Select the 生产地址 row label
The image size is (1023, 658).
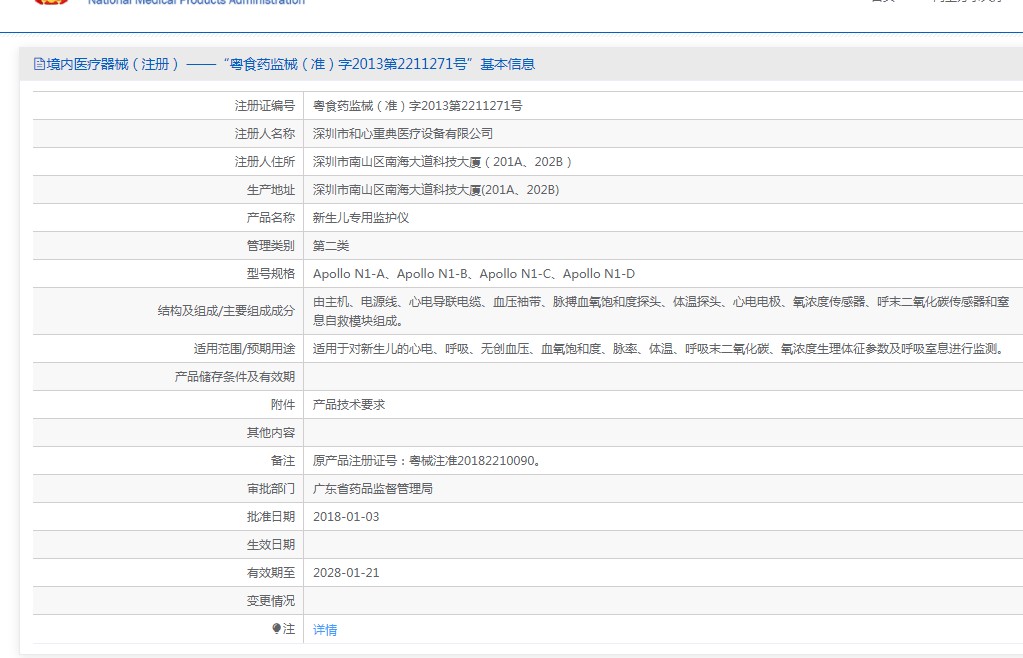tap(271, 190)
